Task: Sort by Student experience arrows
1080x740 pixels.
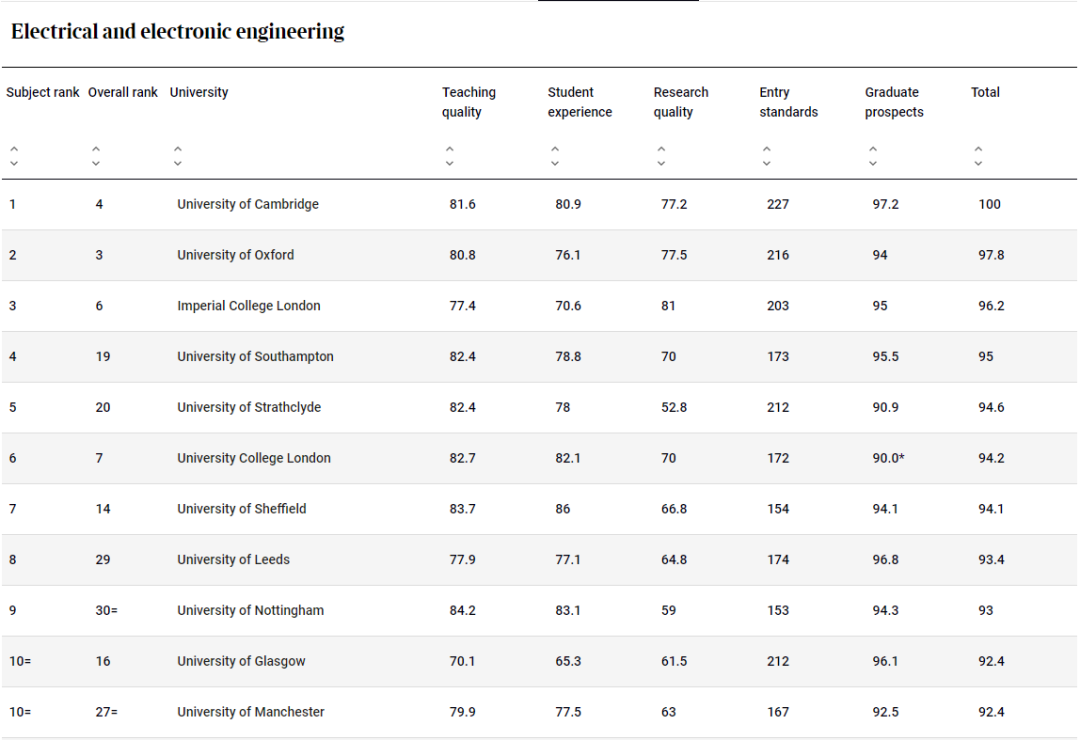Action: coord(555,156)
